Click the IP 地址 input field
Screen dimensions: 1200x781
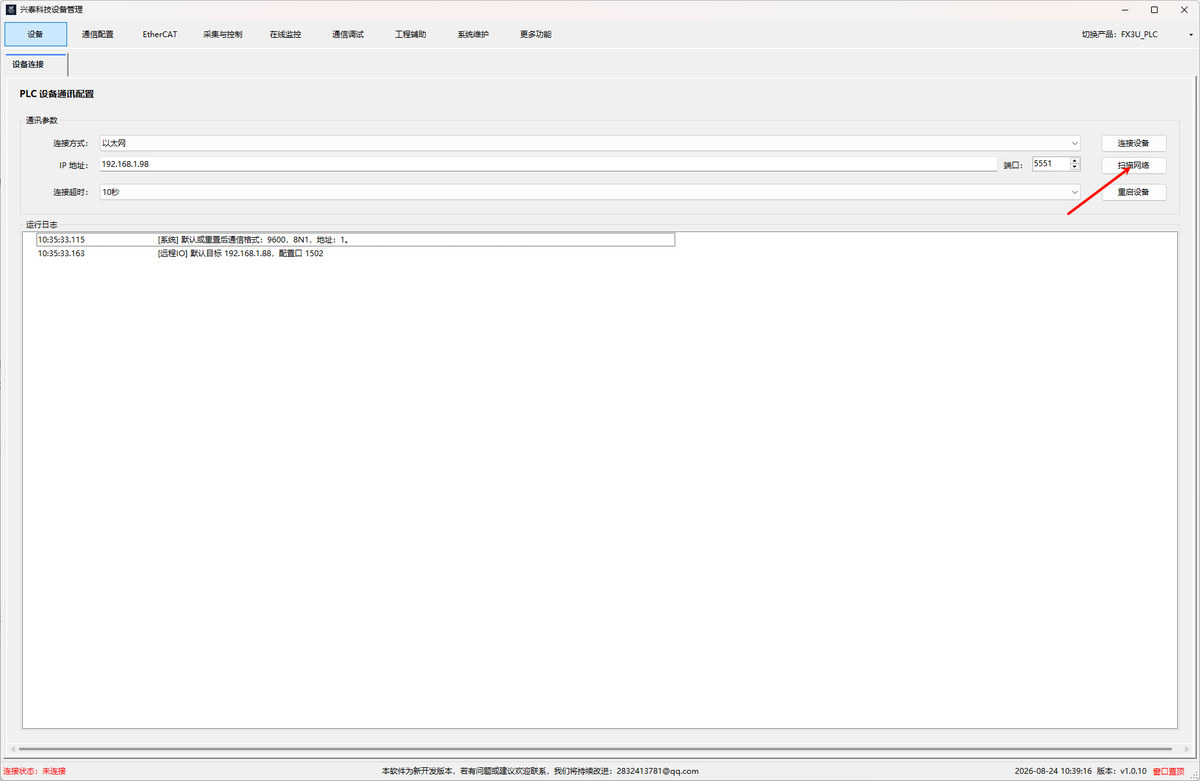(x=548, y=164)
